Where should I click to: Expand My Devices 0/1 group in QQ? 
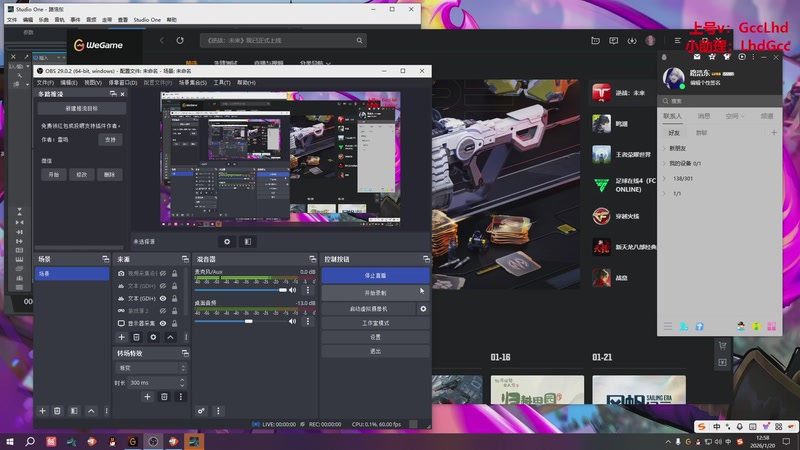pos(664,163)
